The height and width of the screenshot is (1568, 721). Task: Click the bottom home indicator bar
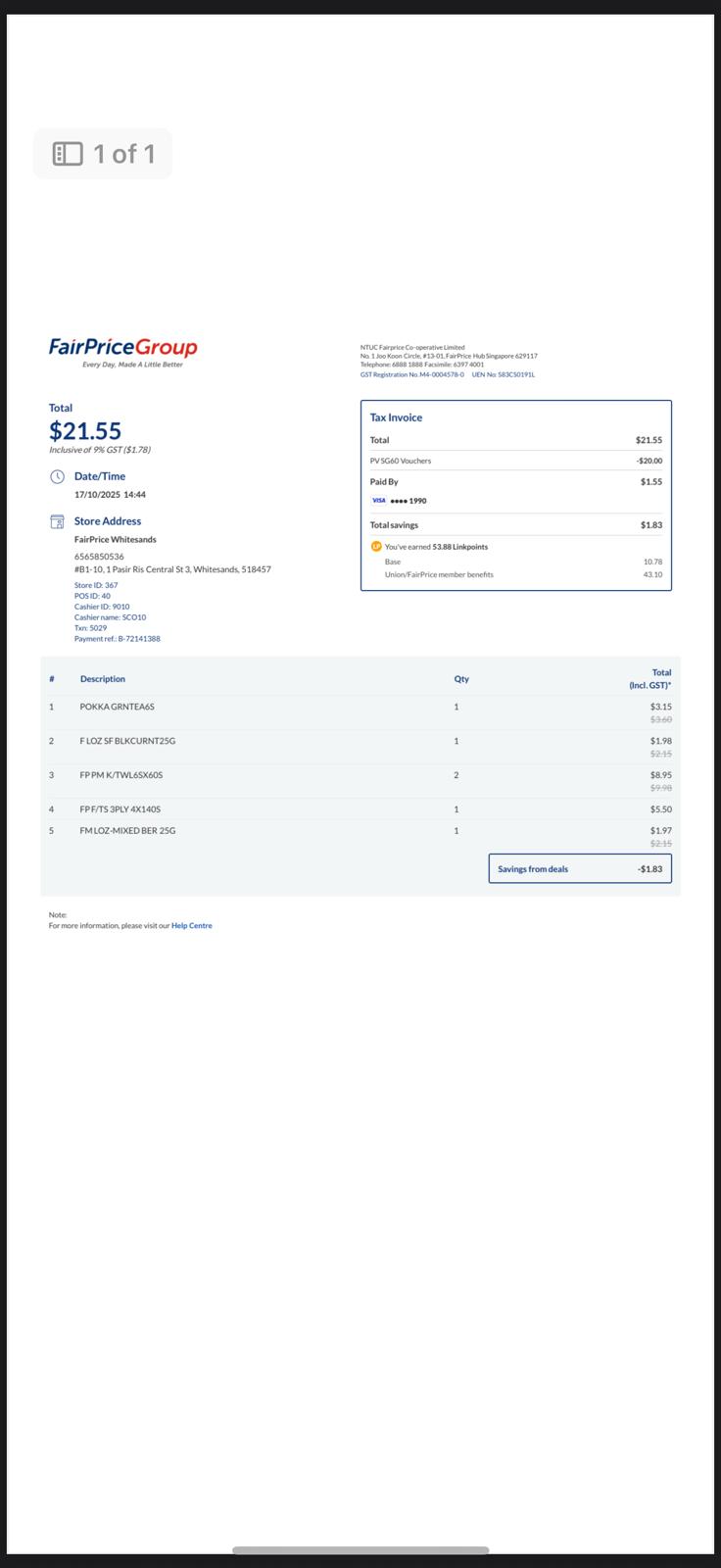[x=360, y=1550]
